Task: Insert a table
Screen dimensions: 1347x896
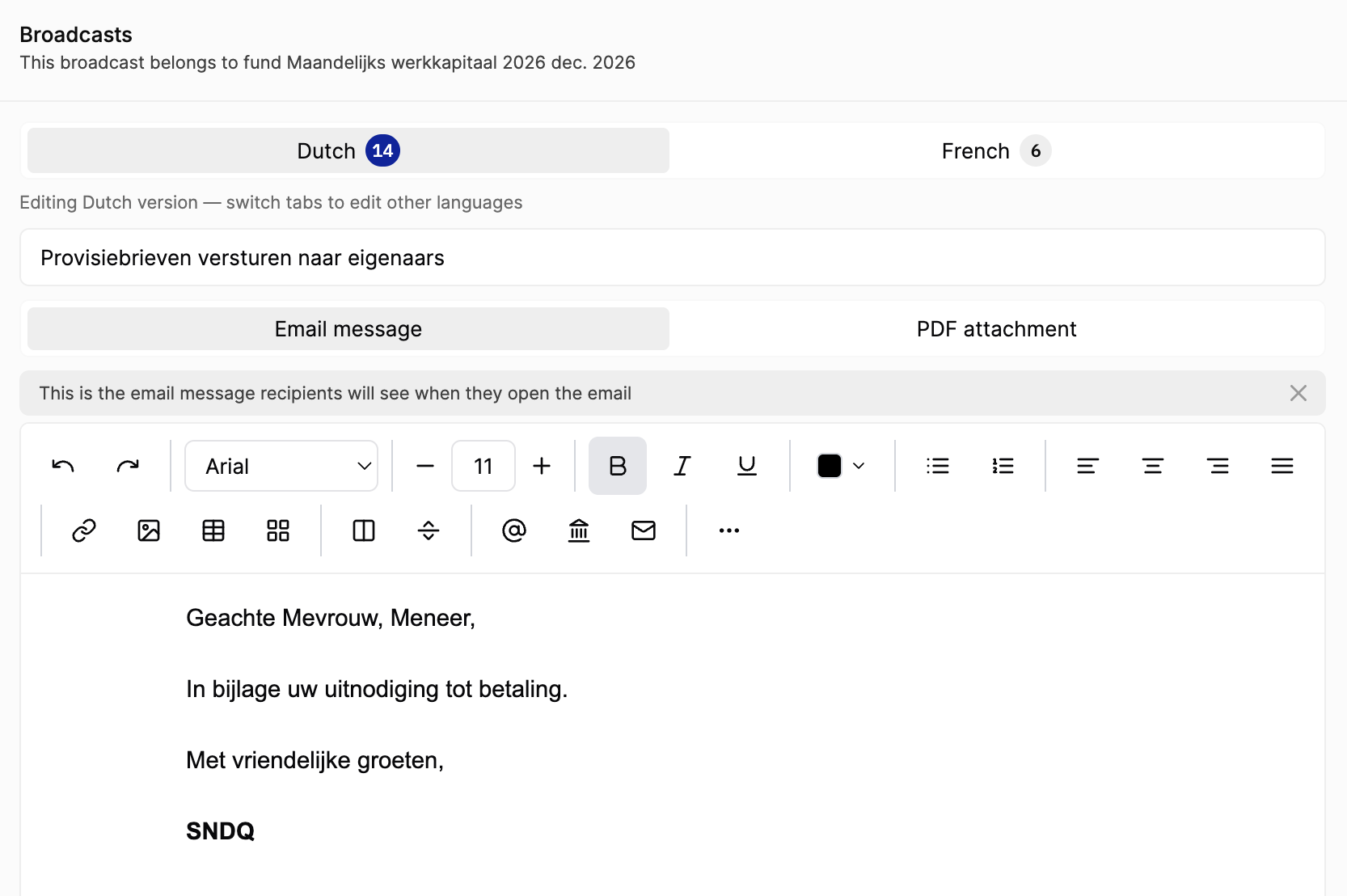Action: click(213, 530)
